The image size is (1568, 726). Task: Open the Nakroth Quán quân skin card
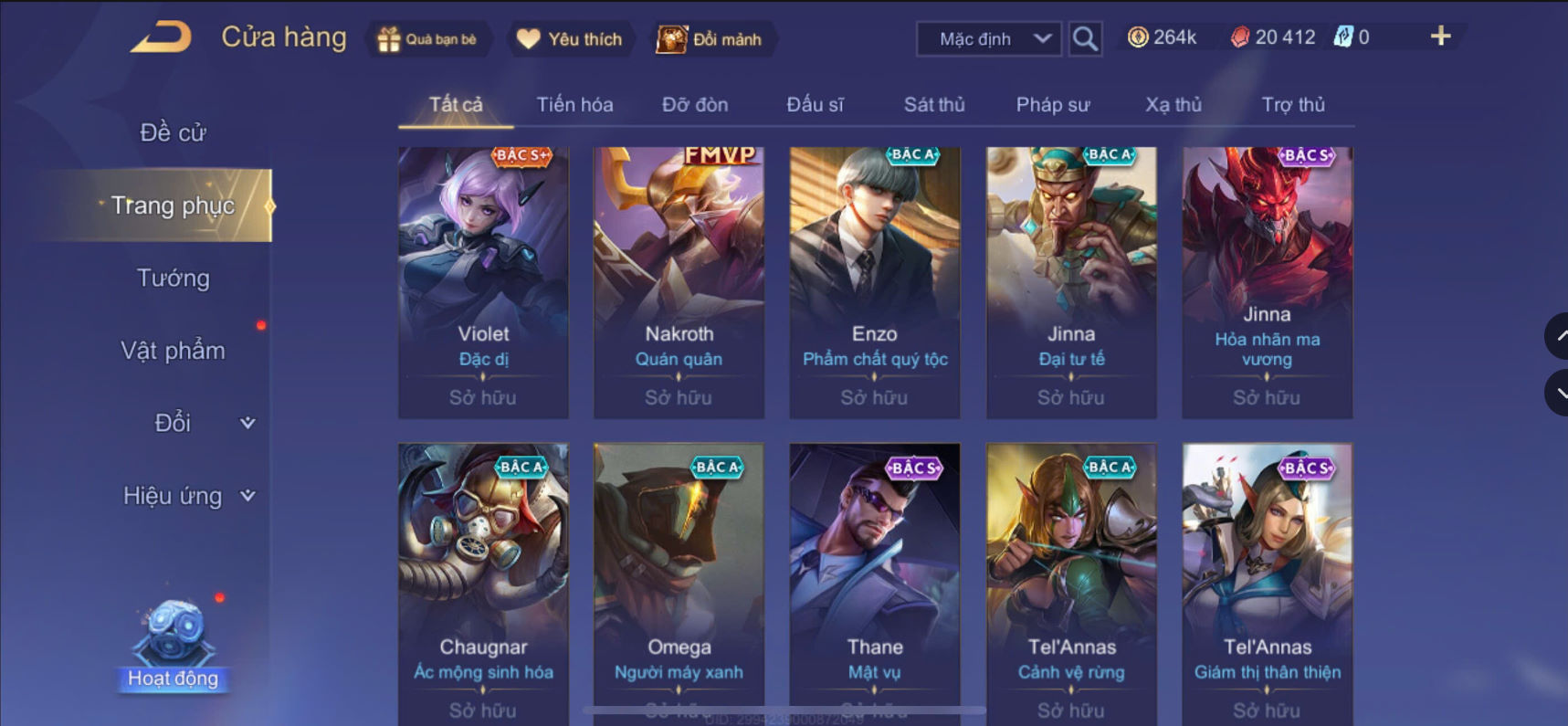coord(679,282)
